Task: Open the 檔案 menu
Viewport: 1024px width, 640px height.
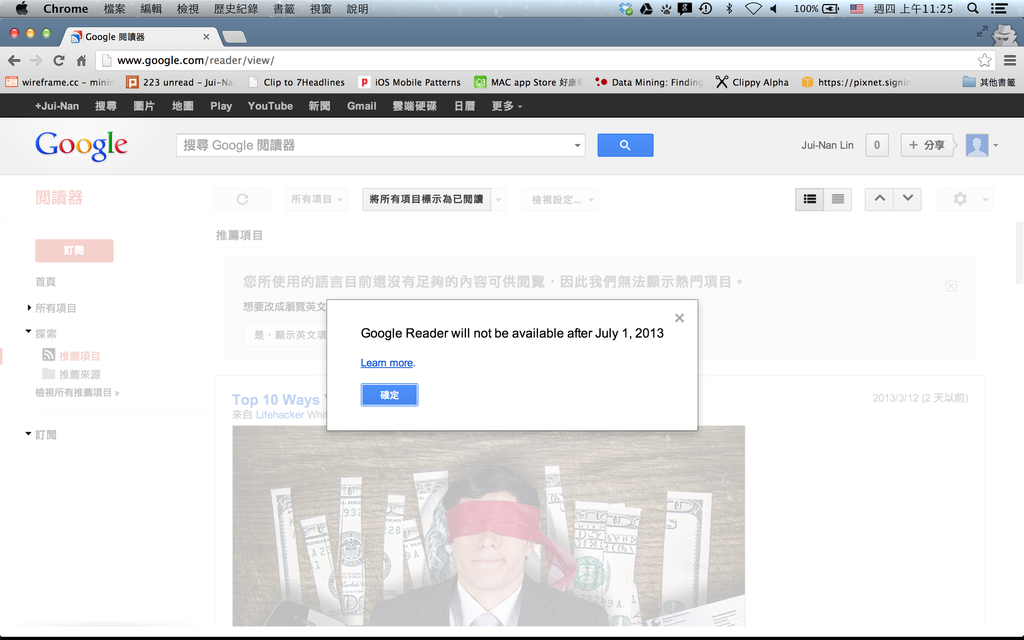Action: point(114,8)
